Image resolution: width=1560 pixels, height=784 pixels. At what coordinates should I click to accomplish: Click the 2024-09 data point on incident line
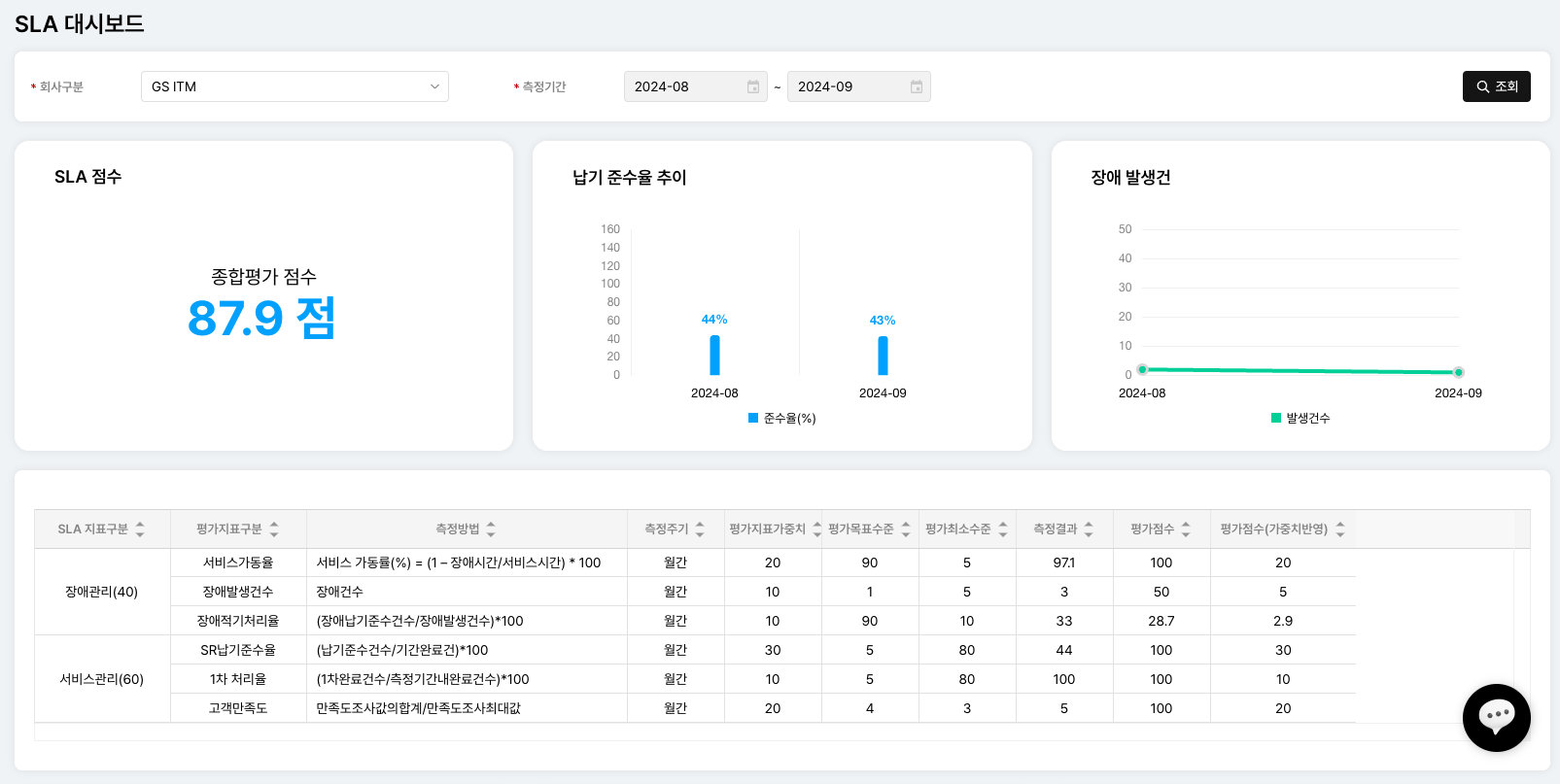tap(1458, 372)
